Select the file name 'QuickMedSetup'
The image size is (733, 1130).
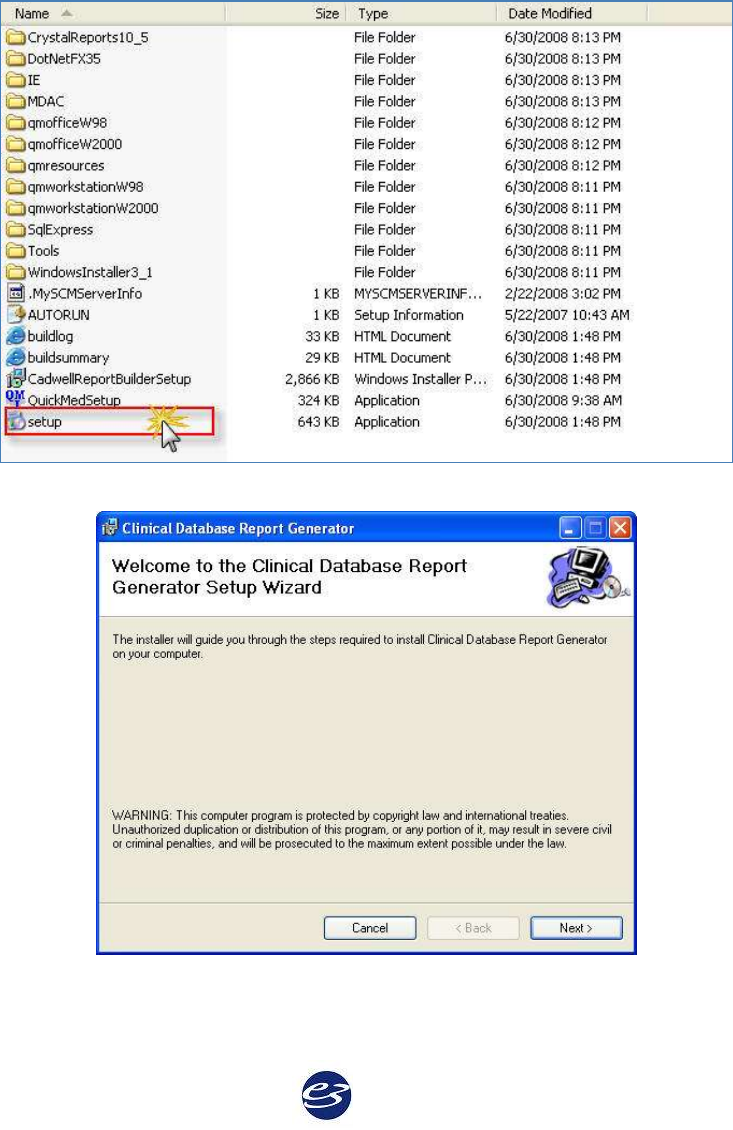(x=74, y=401)
